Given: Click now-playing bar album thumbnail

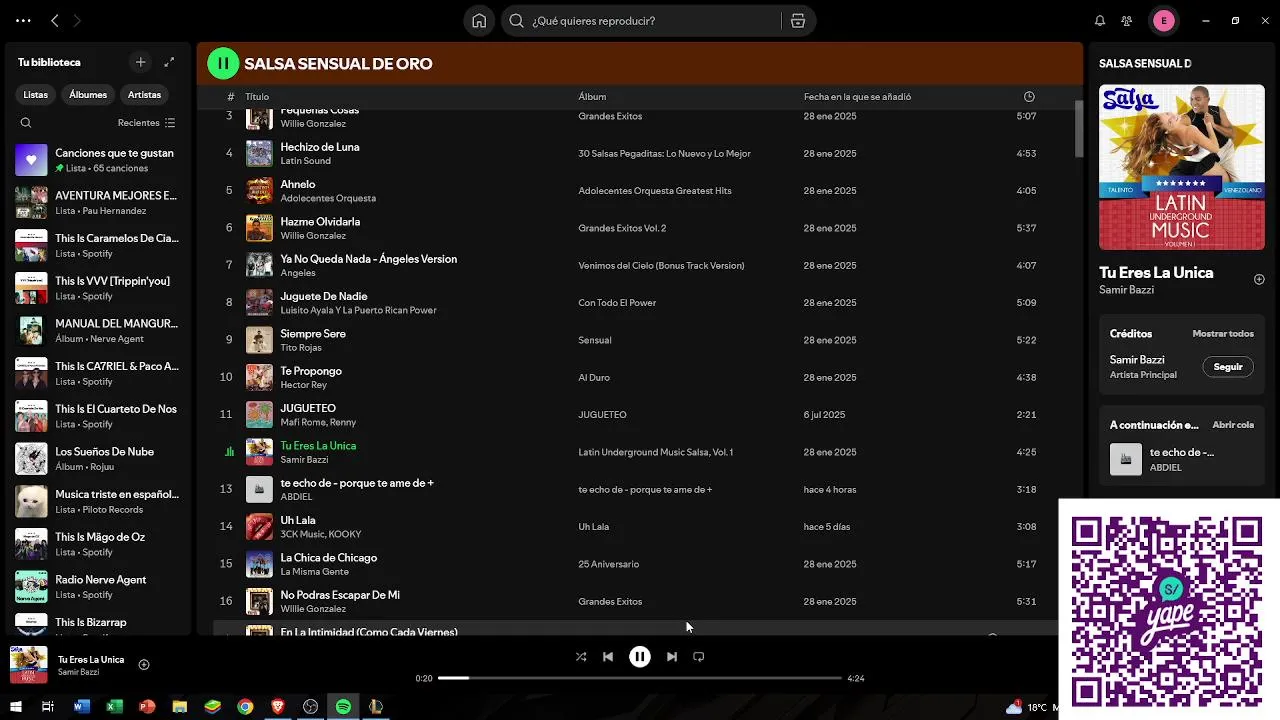Looking at the screenshot, I should coord(28,665).
